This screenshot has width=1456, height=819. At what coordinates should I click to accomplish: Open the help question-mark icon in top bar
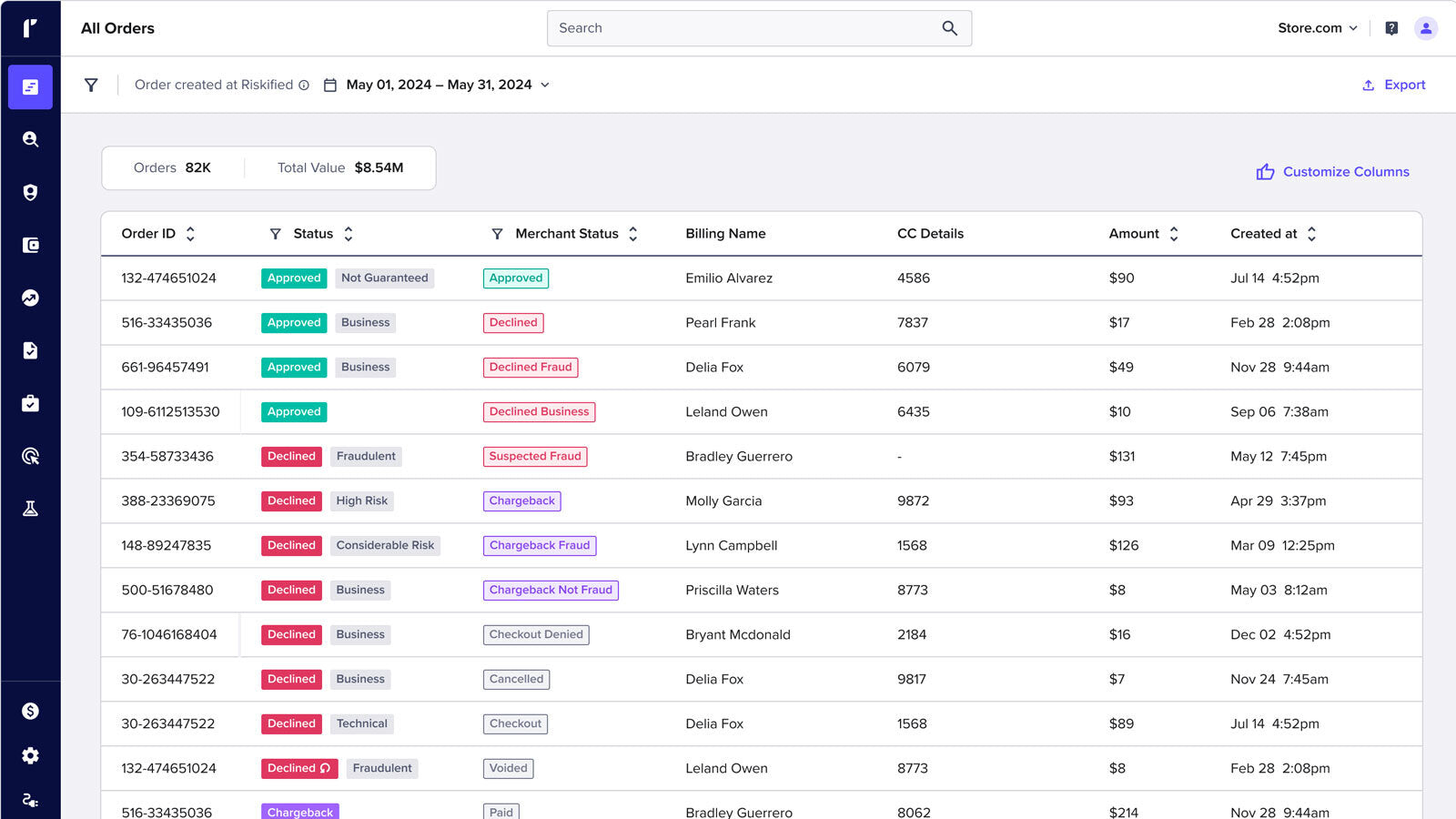click(x=1391, y=27)
